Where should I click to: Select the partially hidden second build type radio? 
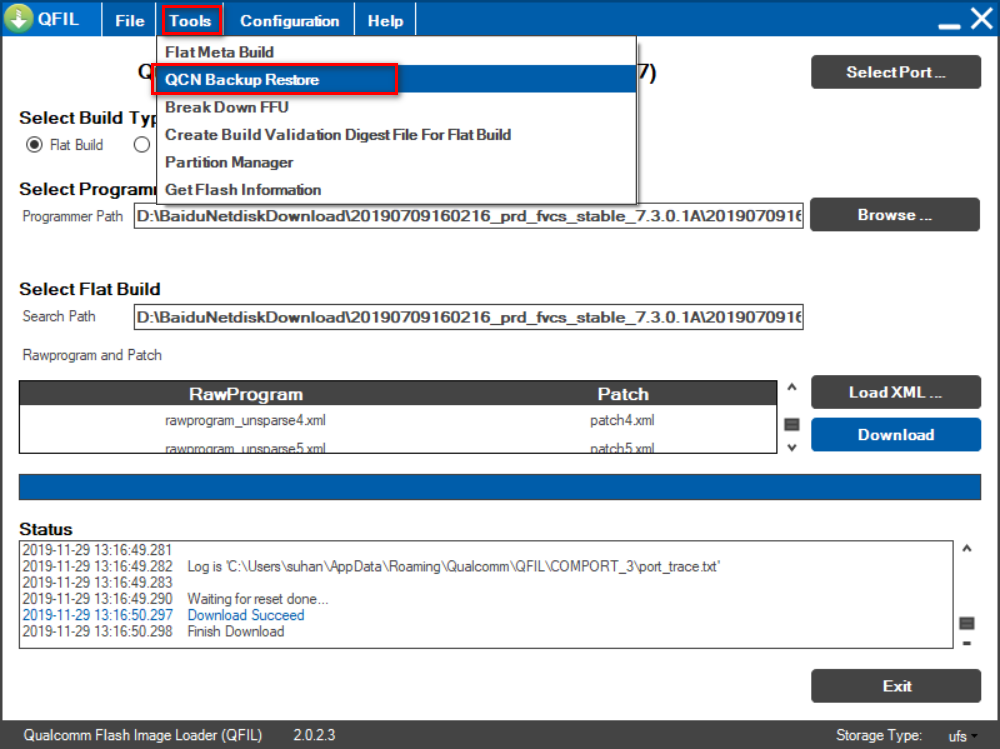point(142,145)
